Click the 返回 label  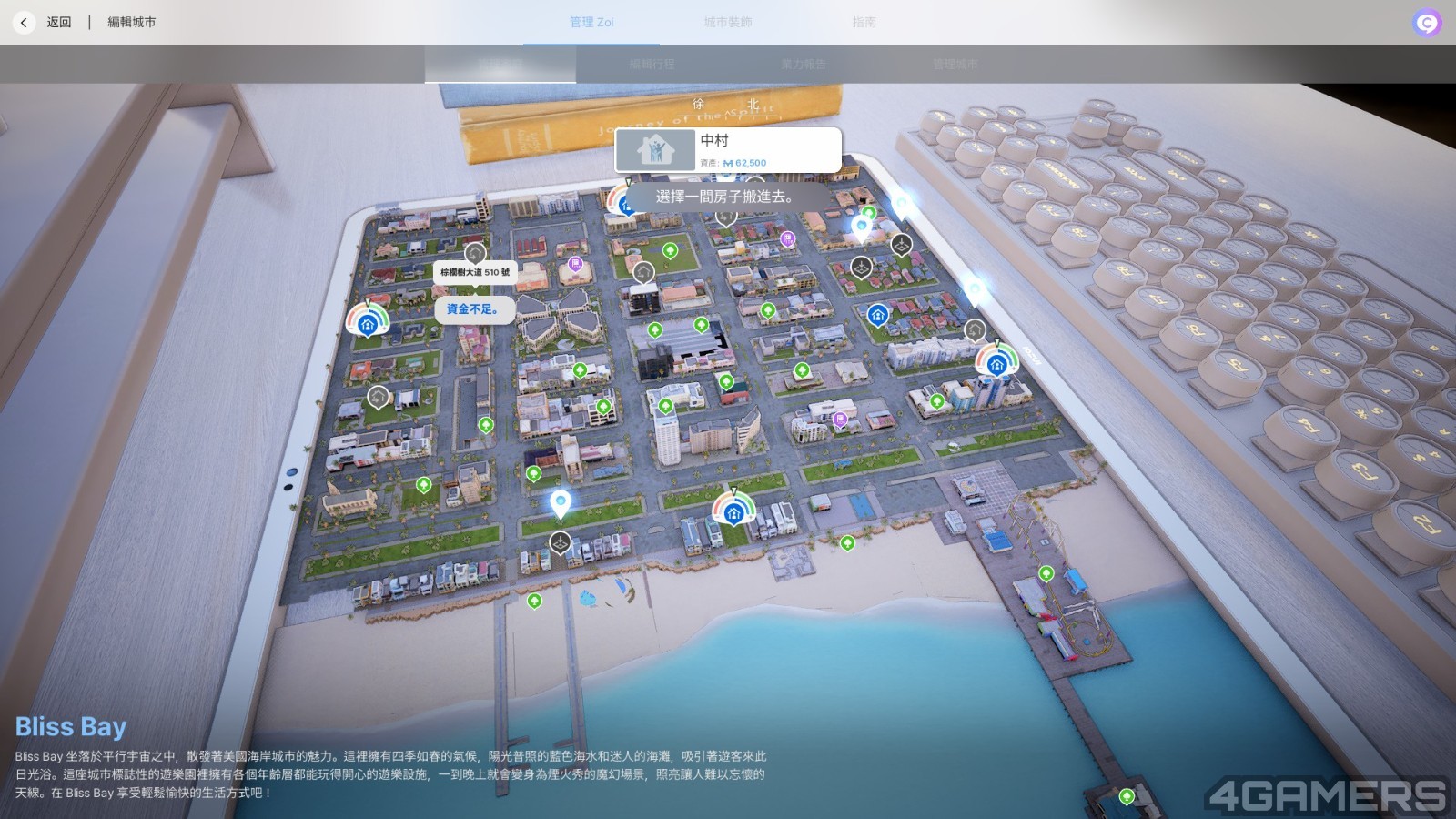[59, 22]
